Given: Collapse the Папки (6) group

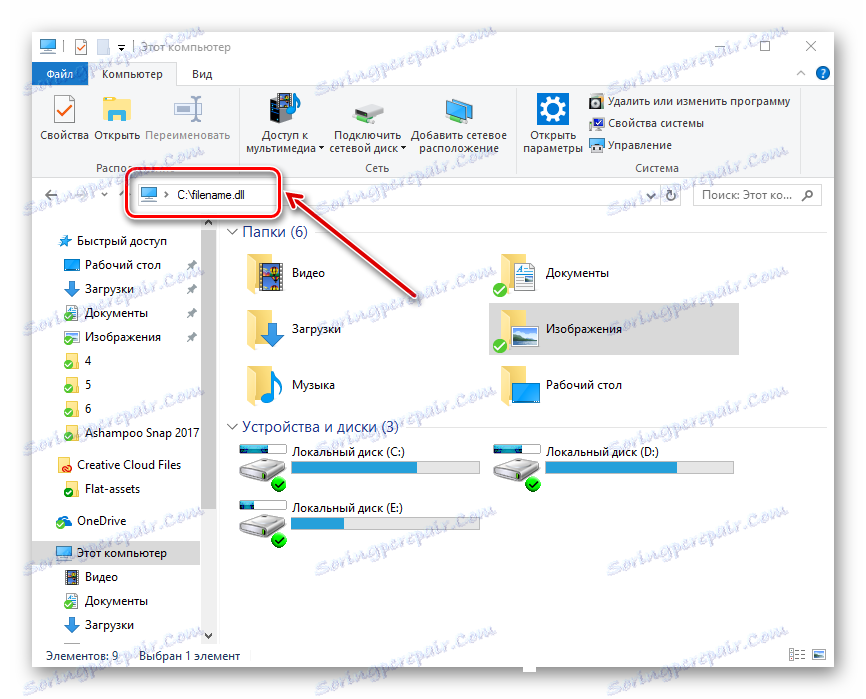Looking at the screenshot, I should [x=232, y=232].
